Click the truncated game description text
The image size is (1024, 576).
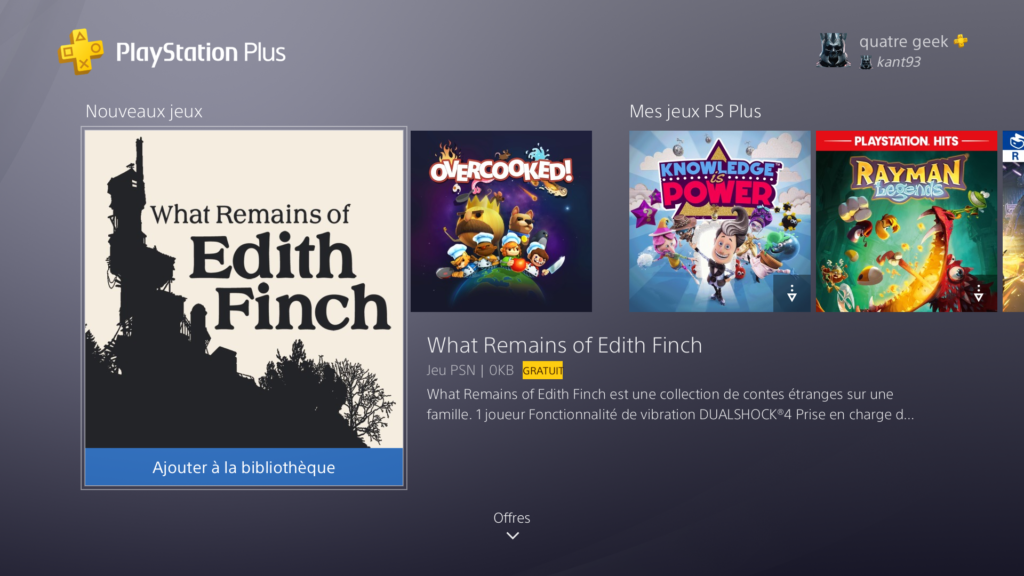pyautogui.click(x=670, y=404)
